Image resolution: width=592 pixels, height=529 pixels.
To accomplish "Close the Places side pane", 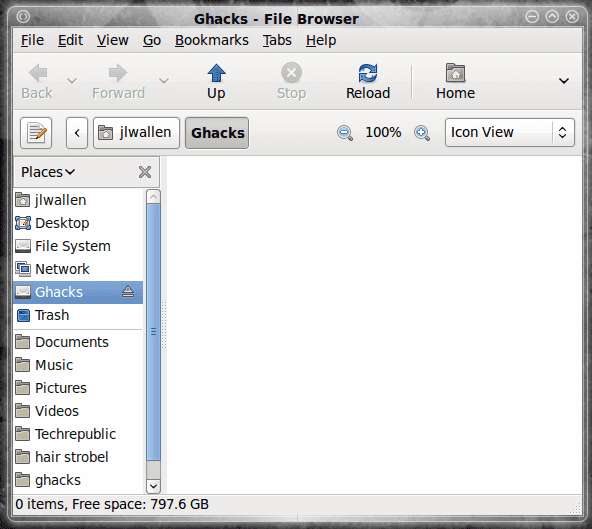I will 145,172.
